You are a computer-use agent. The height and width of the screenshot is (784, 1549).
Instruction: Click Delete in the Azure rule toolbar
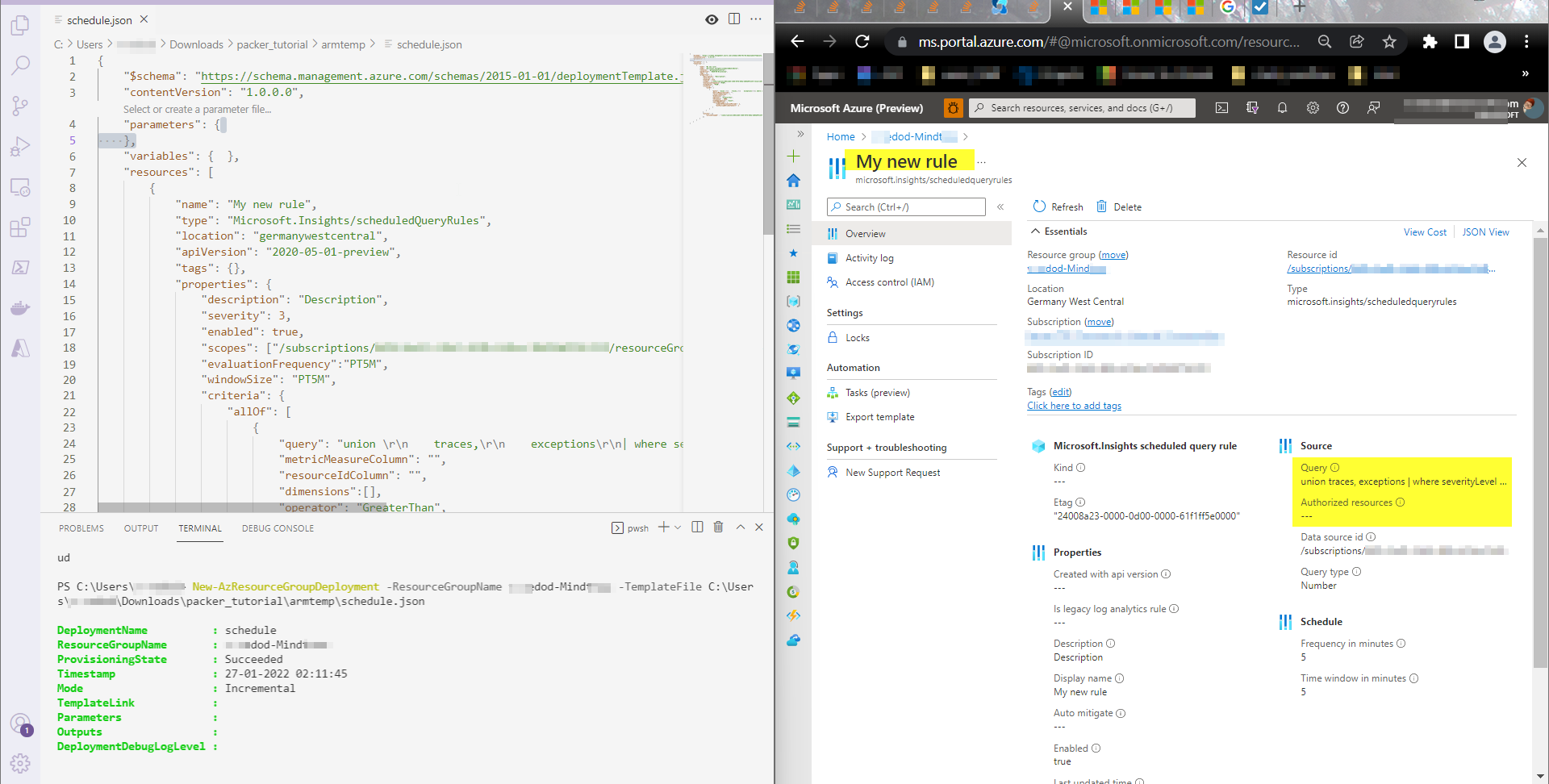1119,207
